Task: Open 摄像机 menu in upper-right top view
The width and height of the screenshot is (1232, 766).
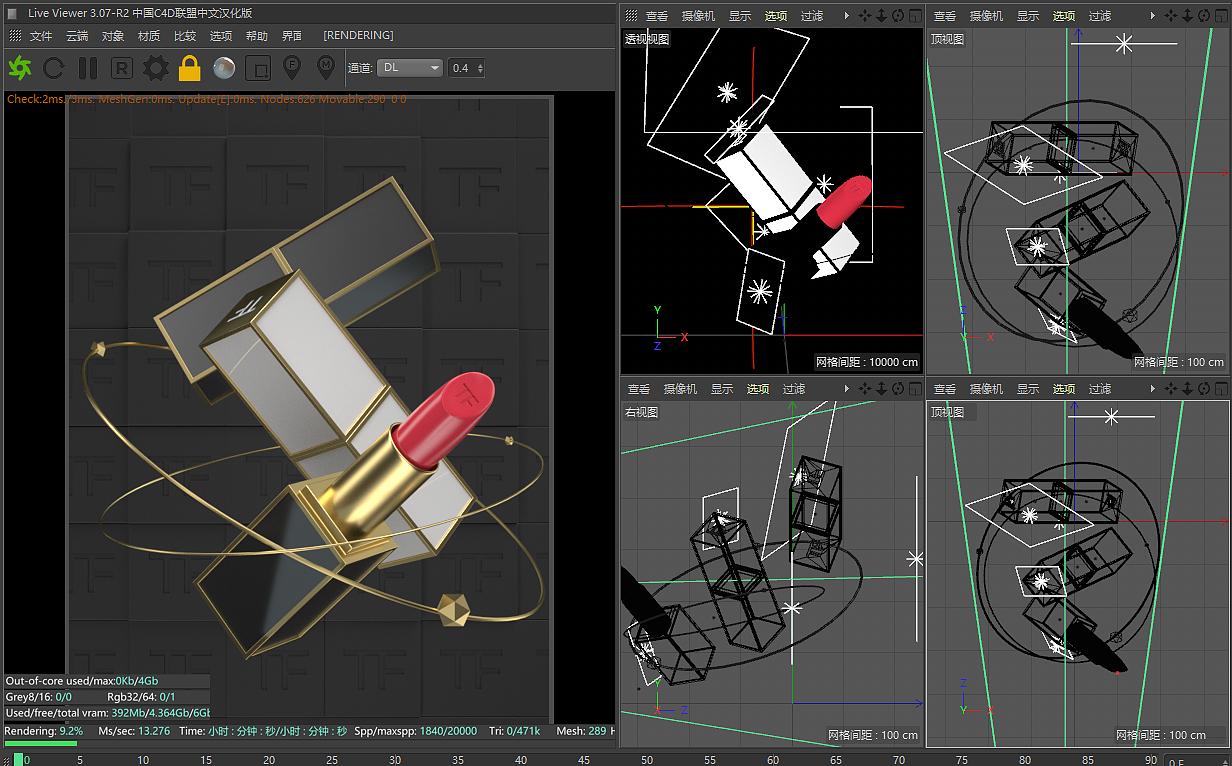Action: pyautogui.click(x=987, y=16)
